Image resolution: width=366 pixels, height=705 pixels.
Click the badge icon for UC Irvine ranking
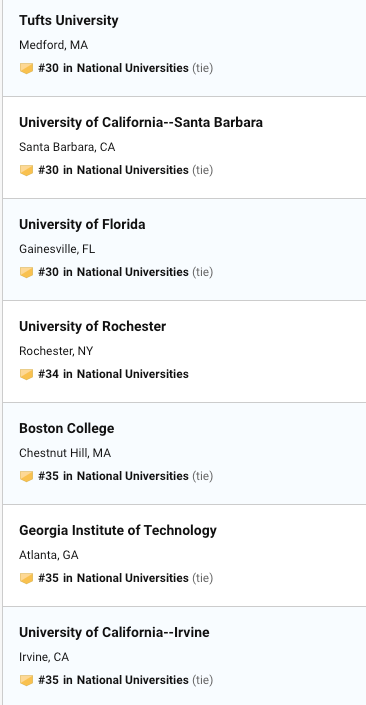click(x=27, y=680)
